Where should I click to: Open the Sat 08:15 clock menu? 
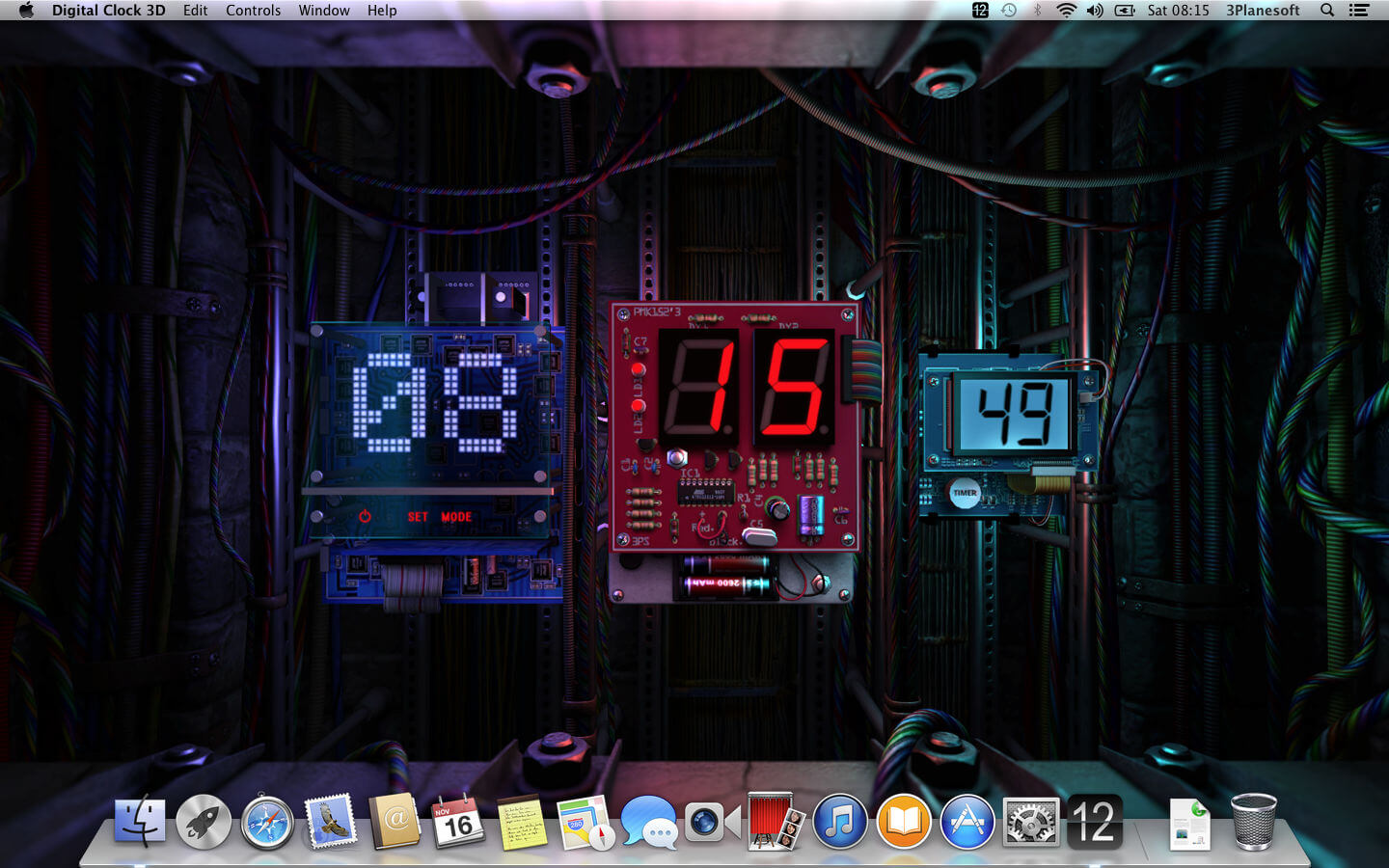click(1177, 11)
